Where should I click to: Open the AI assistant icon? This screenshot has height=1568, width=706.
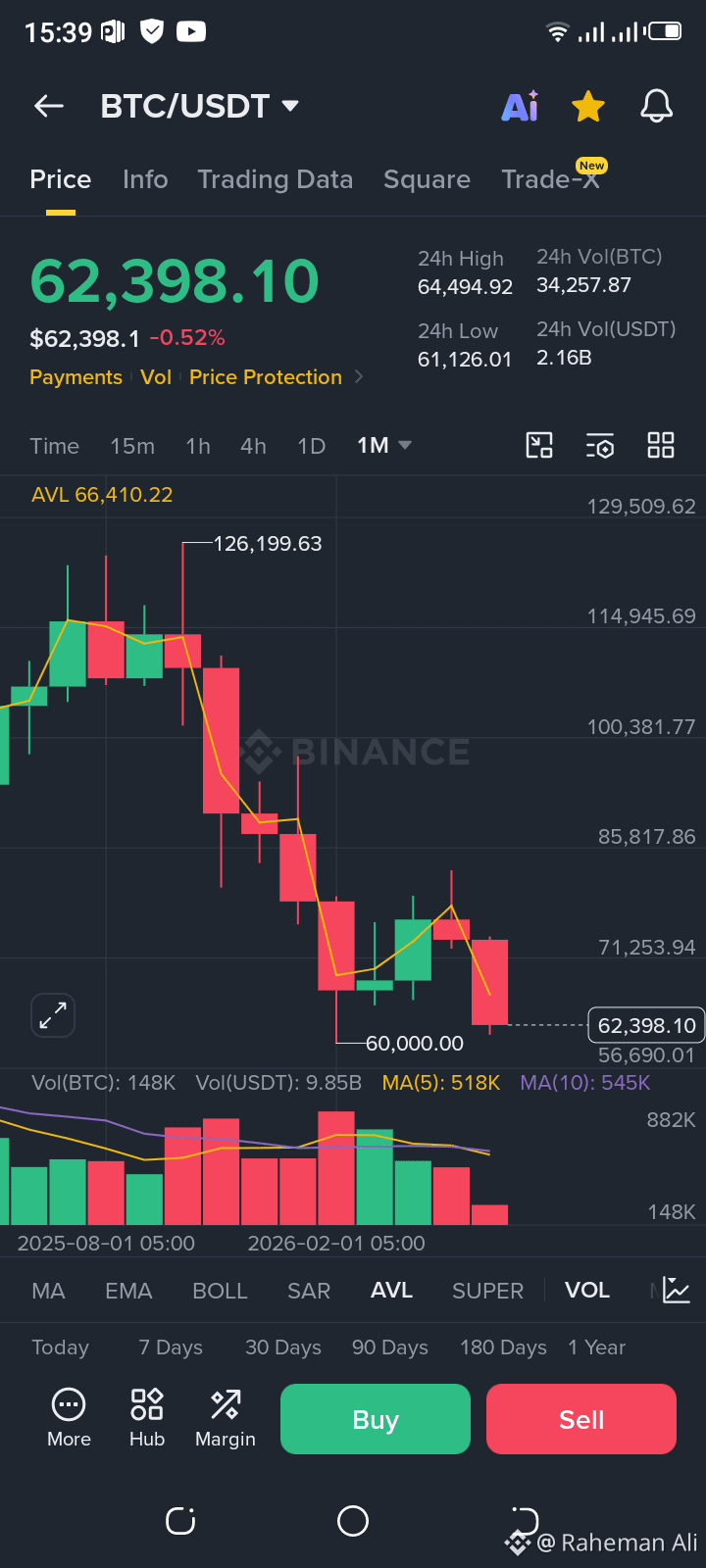pos(520,106)
